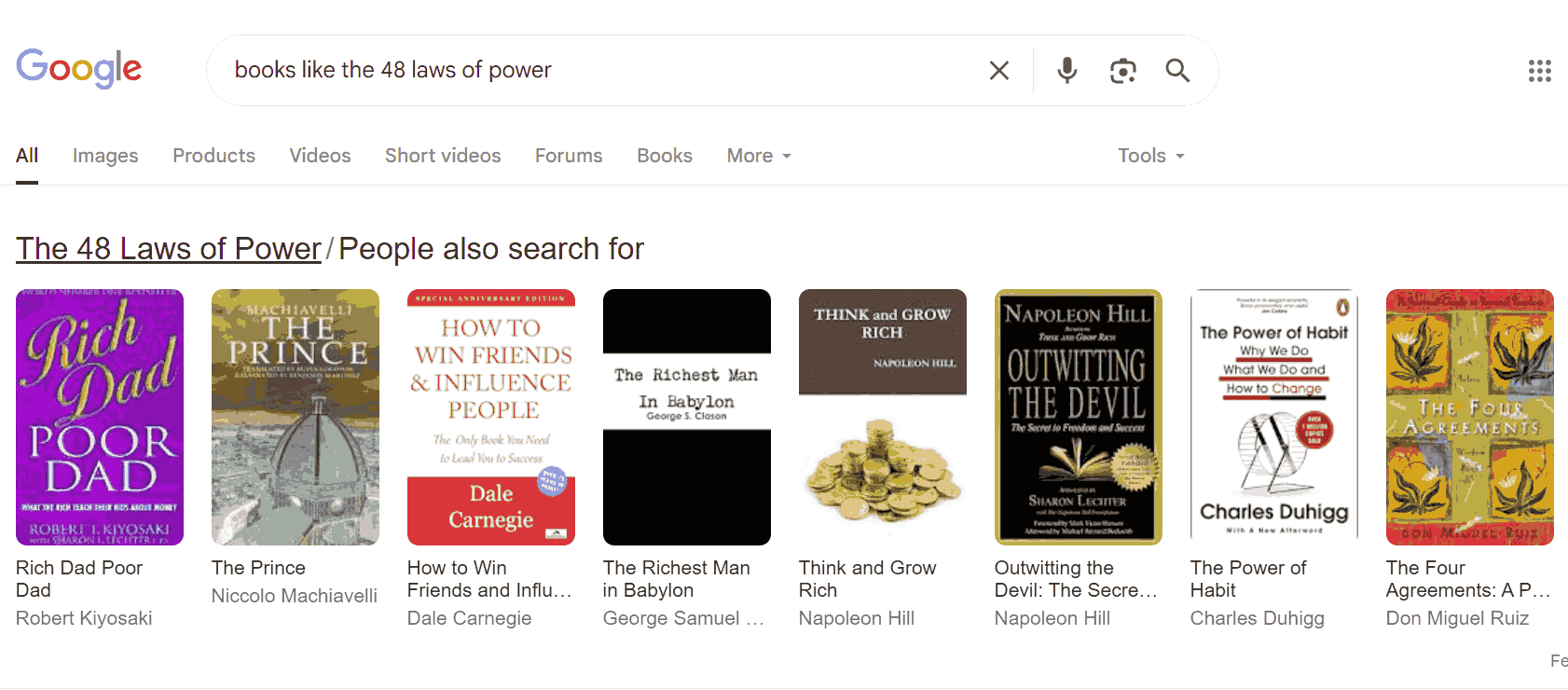Viewport: 1568px width, 690px height.
Task: Start voice search with the microphone icon
Action: click(x=1067, y=71)
